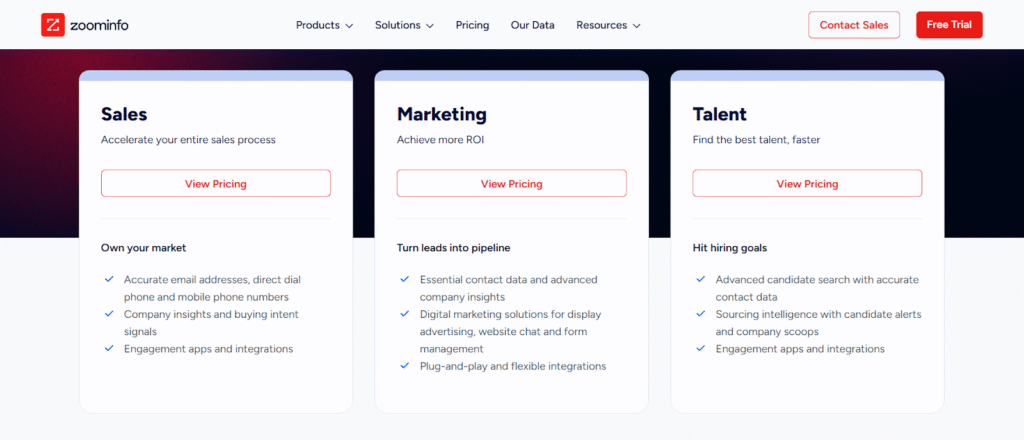Viewport: 1024px width, 440px height.
Task: Expand the Products dropdown menu
Action: [324, 25]
